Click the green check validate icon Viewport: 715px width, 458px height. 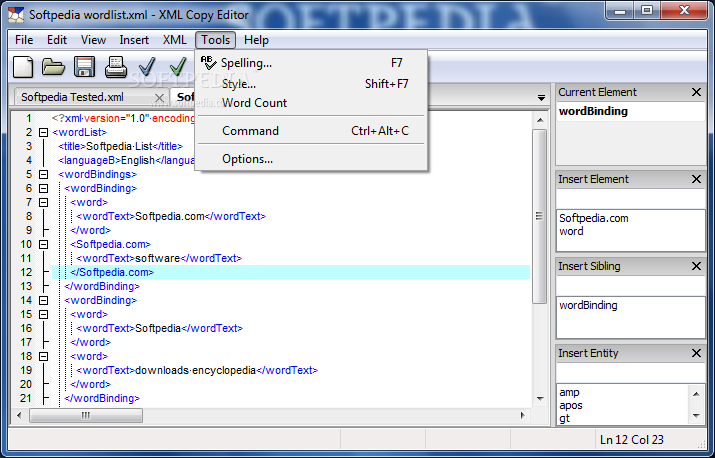coord(178,67)
